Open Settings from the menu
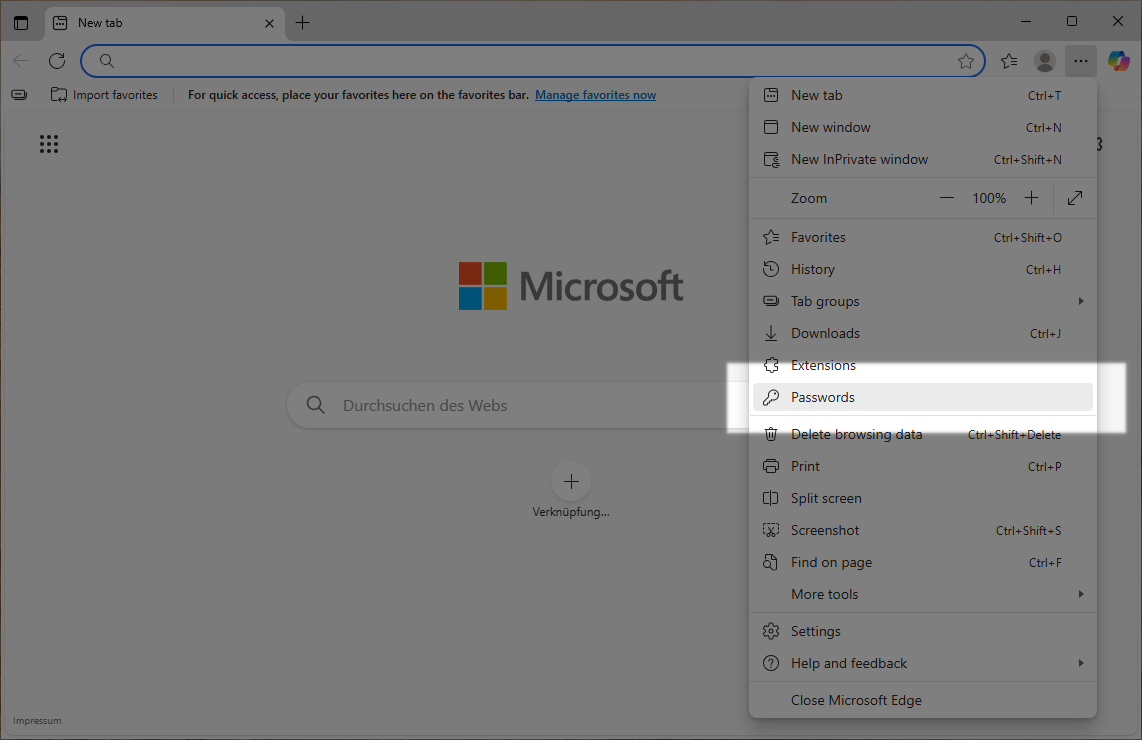This screenshot has height=740, width=1142. [815, 631]
